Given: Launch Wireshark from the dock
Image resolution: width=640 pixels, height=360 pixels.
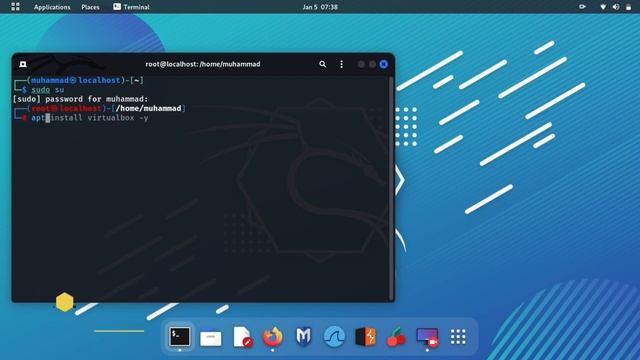Looking at the screenshot, I should 334,337.
